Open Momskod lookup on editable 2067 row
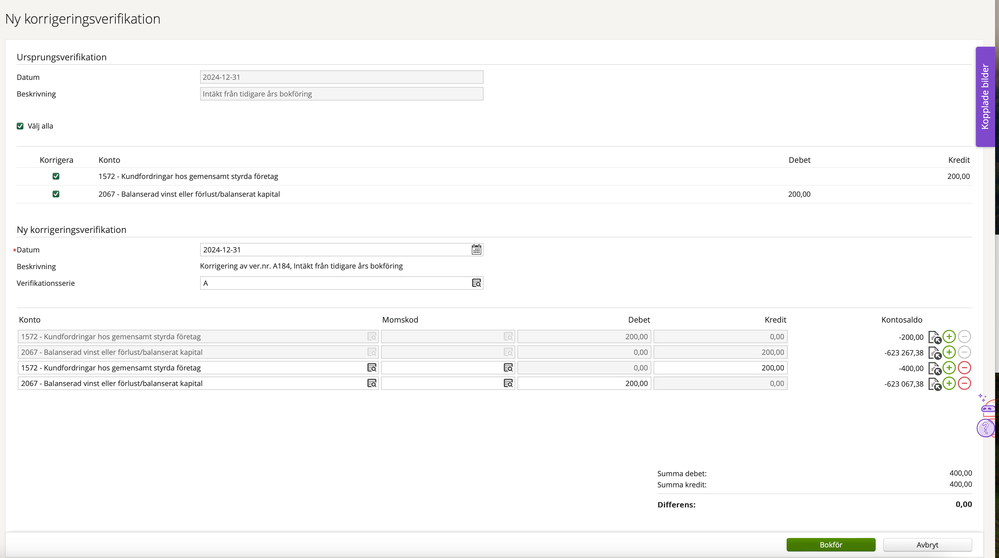The width and height of the screenshot is (999, 558). pyautogui.click(x=508, y=383)
